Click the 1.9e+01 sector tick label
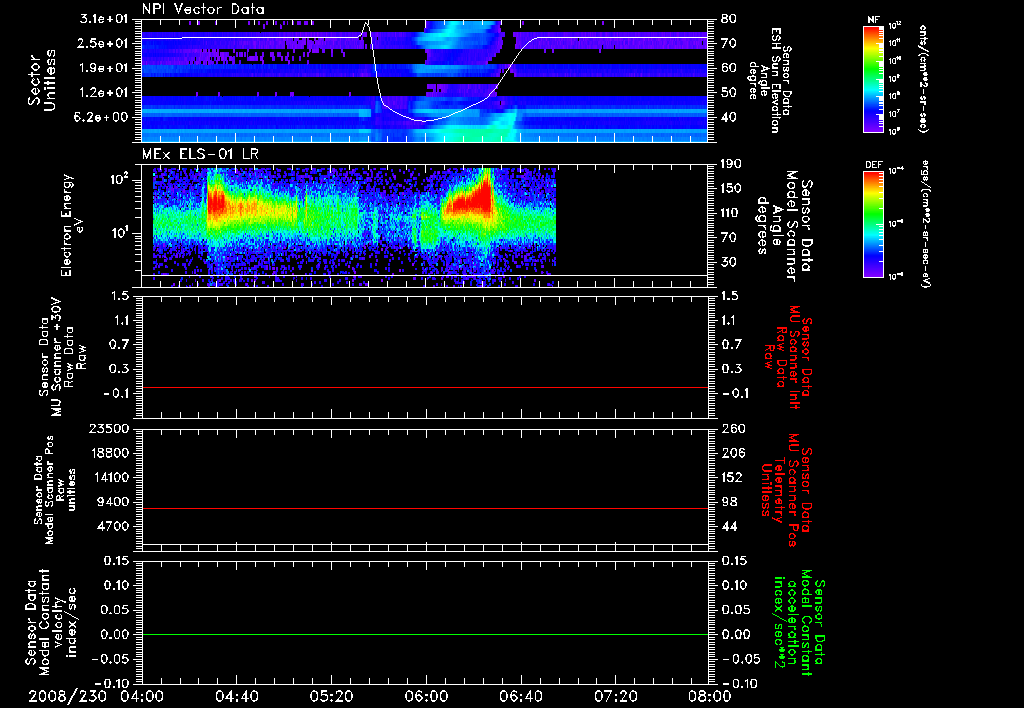The height and width of the screenshot is (708, 1024). pos(104,68)
